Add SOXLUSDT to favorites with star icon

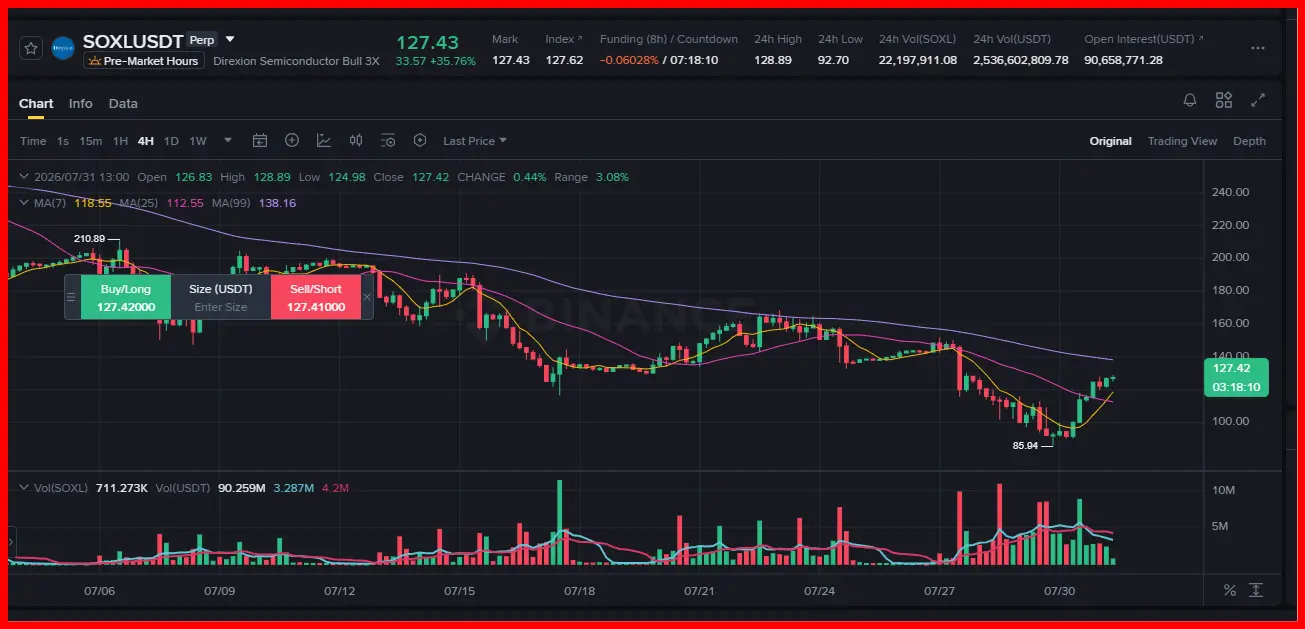[31, 48]
